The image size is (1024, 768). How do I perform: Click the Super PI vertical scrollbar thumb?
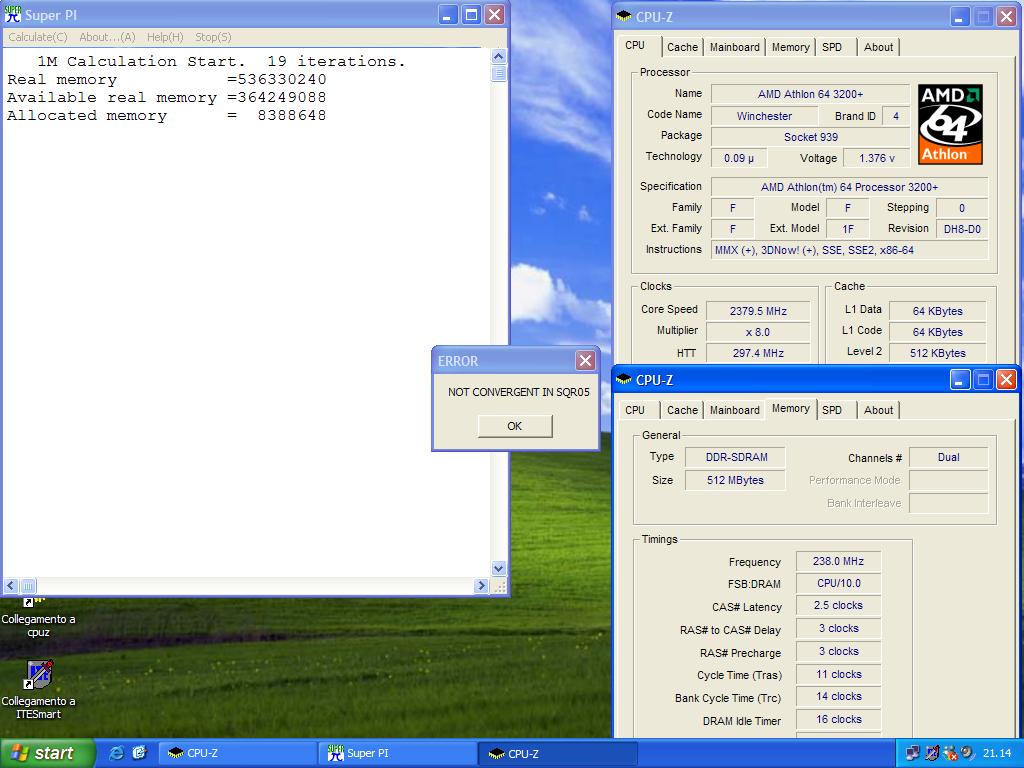(498, 72)
